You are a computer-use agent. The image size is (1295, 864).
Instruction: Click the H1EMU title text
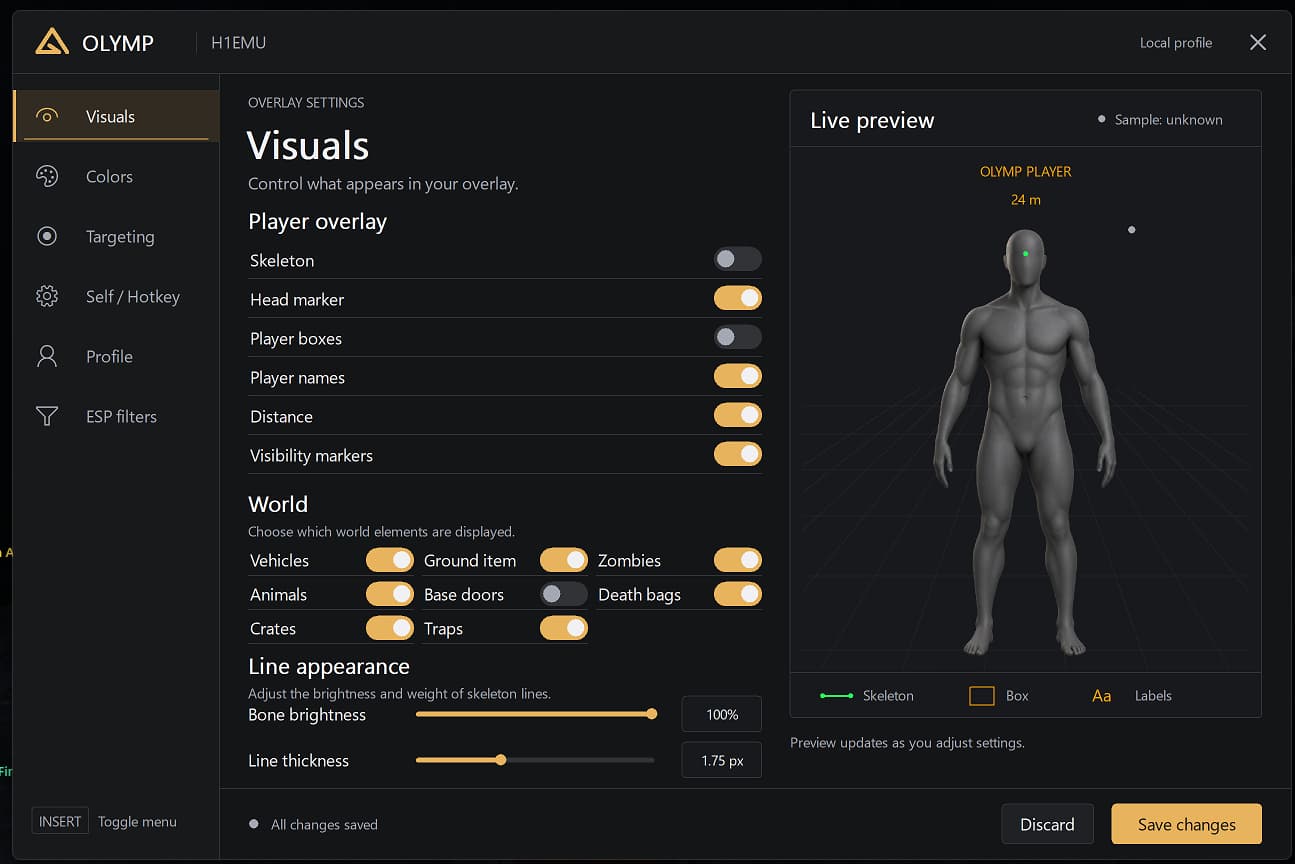(238, 43)
